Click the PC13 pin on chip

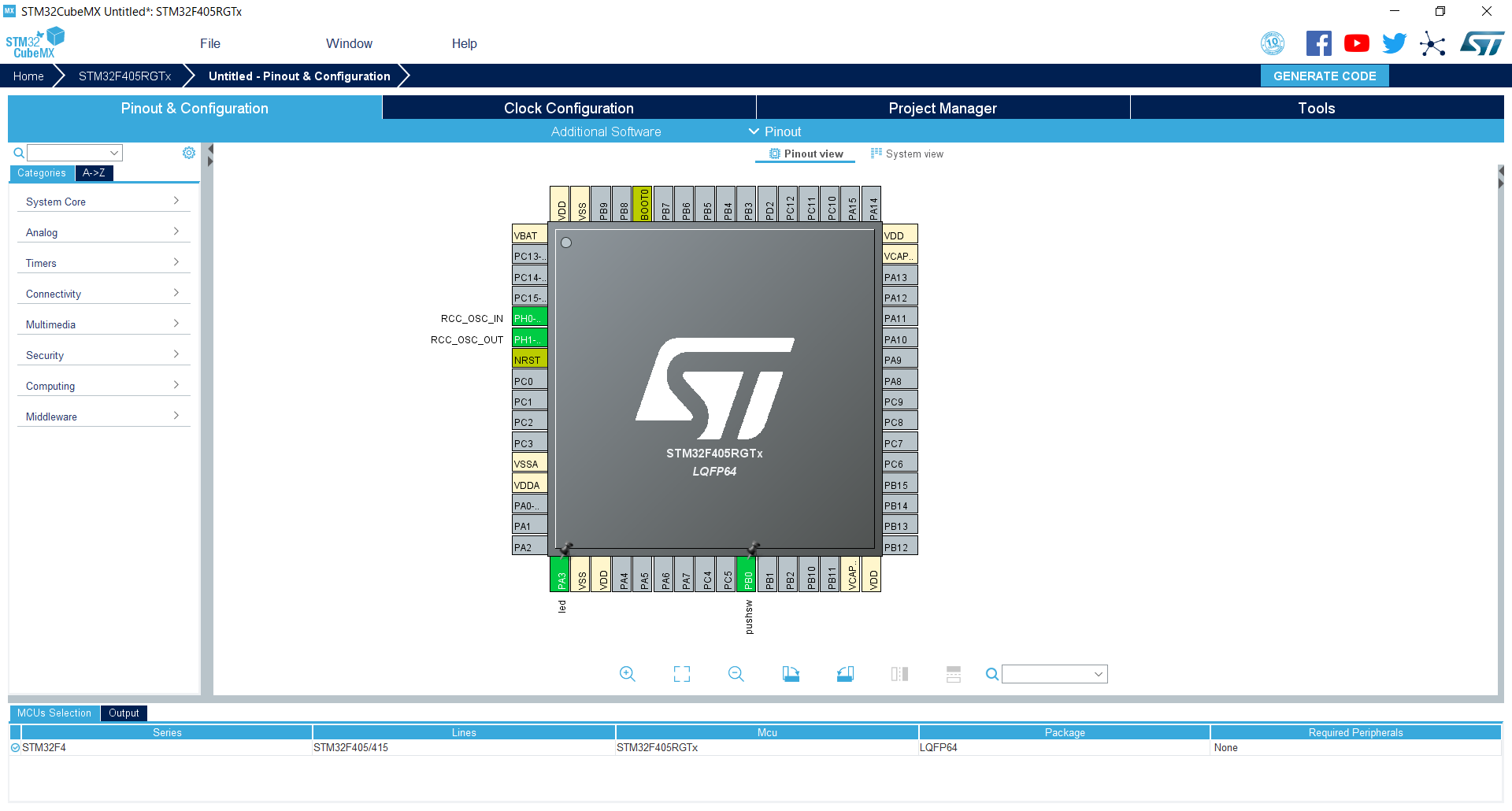[529, 256]
